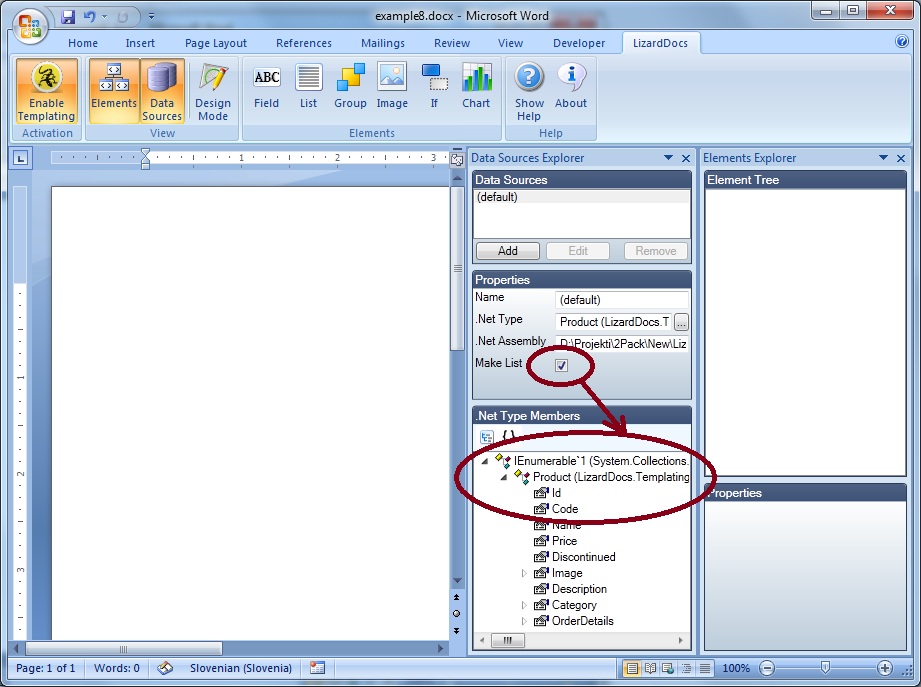Click the zoom slider handle
The height and width of the screenshot is (687, 921).
tap(825, 668)
